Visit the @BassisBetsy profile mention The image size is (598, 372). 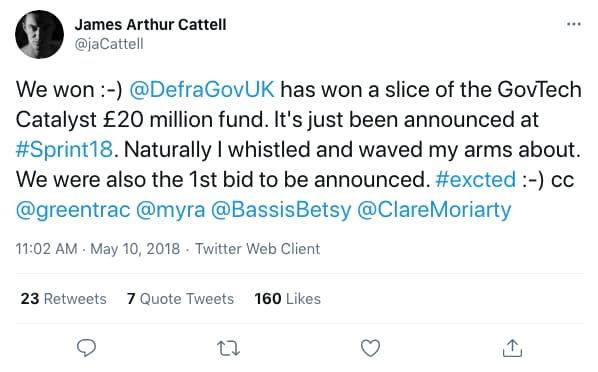pyautogui.click(x=281, y=210)
